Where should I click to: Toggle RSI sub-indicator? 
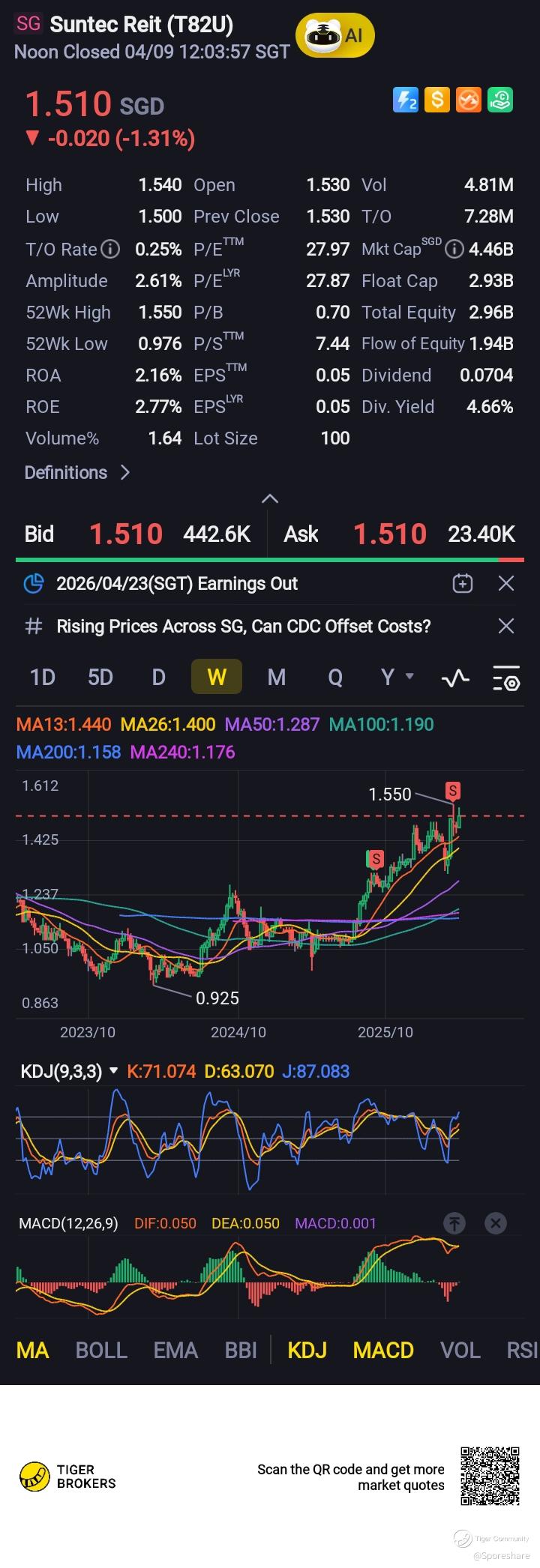[523, 1350]
